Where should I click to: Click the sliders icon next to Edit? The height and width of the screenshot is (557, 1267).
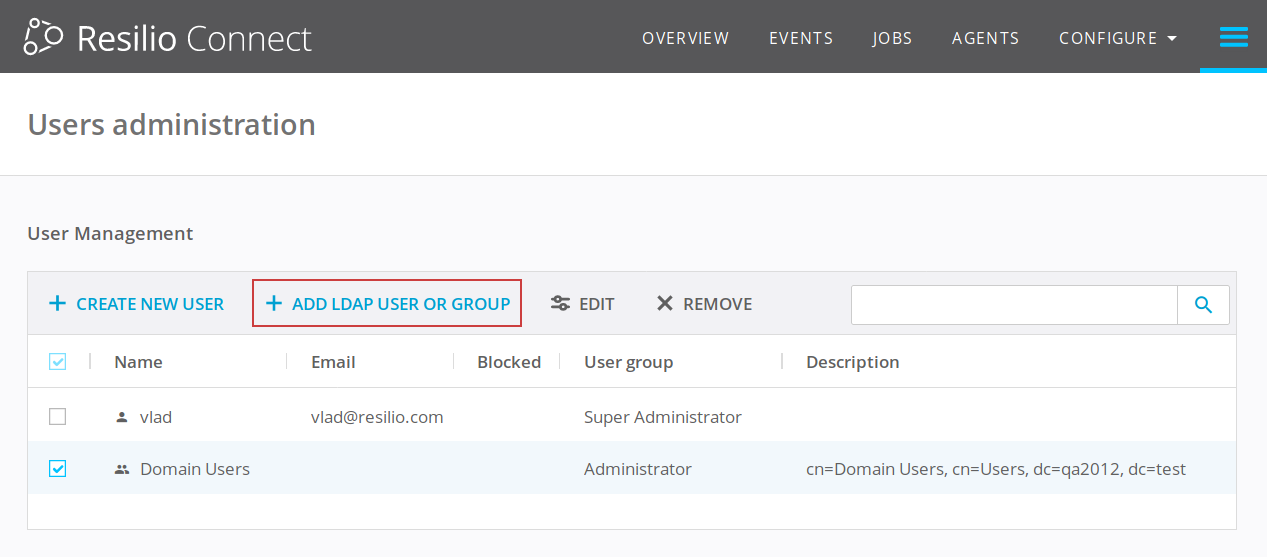click(x=560, y=304)
